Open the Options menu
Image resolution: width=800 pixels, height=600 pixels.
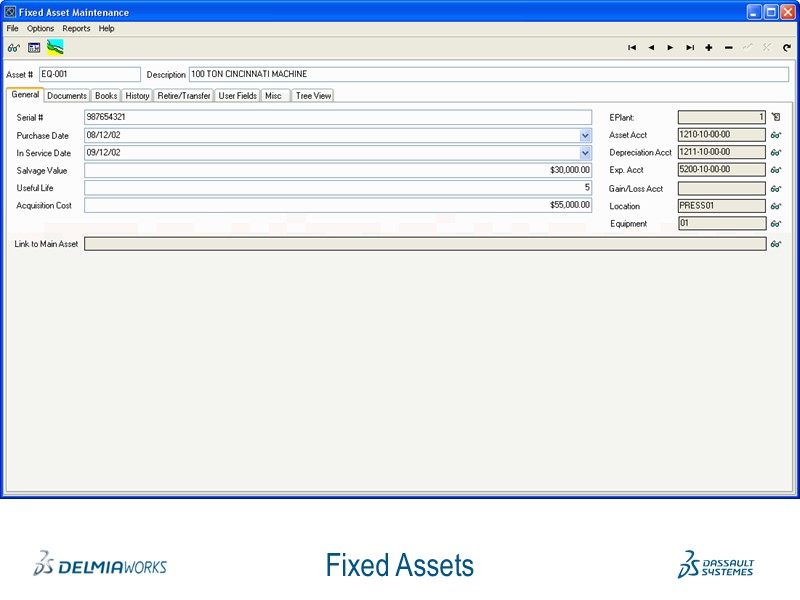coord(40,28)
